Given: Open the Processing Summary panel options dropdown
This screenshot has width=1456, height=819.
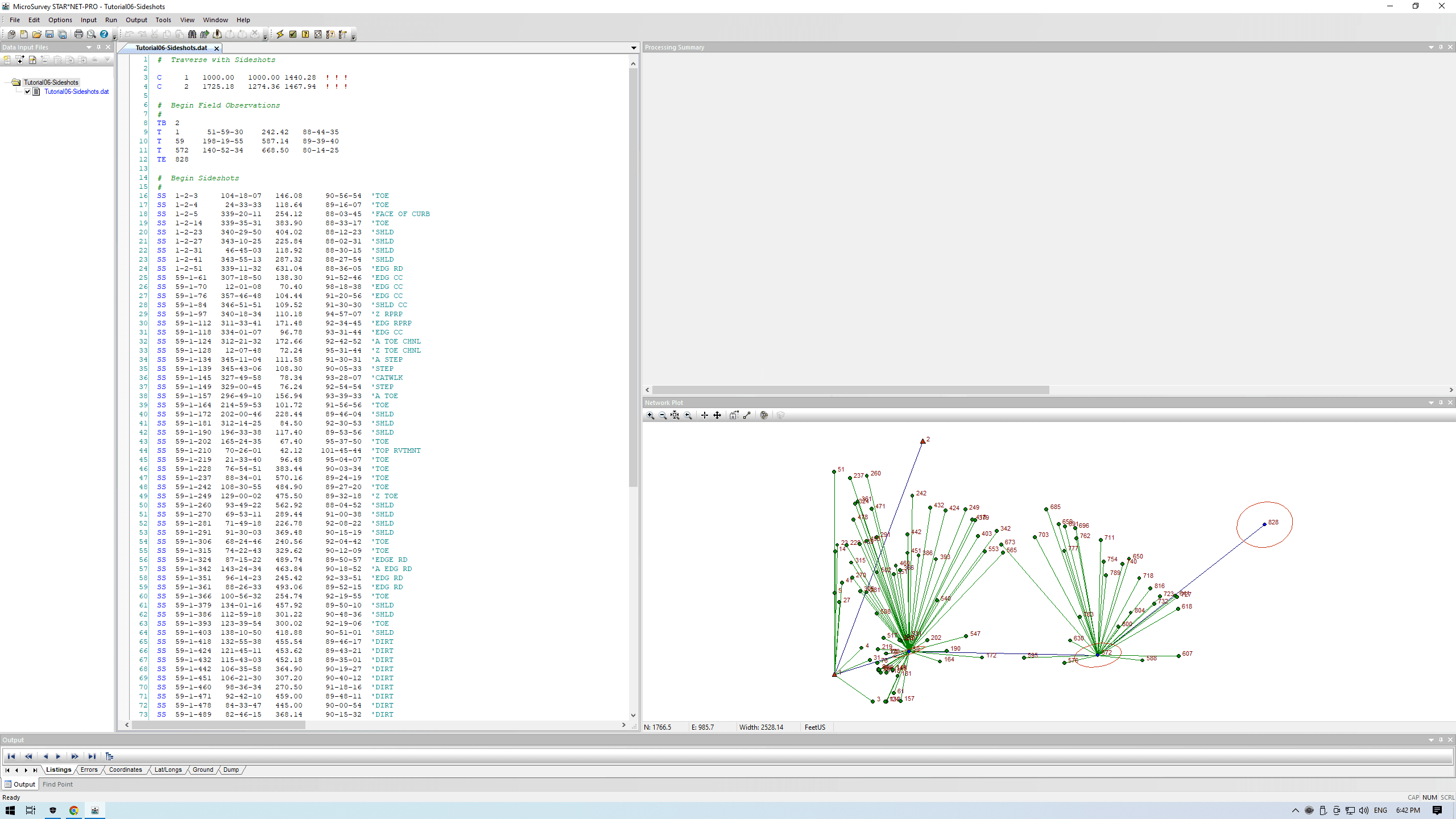Looking at the screenshot, I should point(1431,47).
